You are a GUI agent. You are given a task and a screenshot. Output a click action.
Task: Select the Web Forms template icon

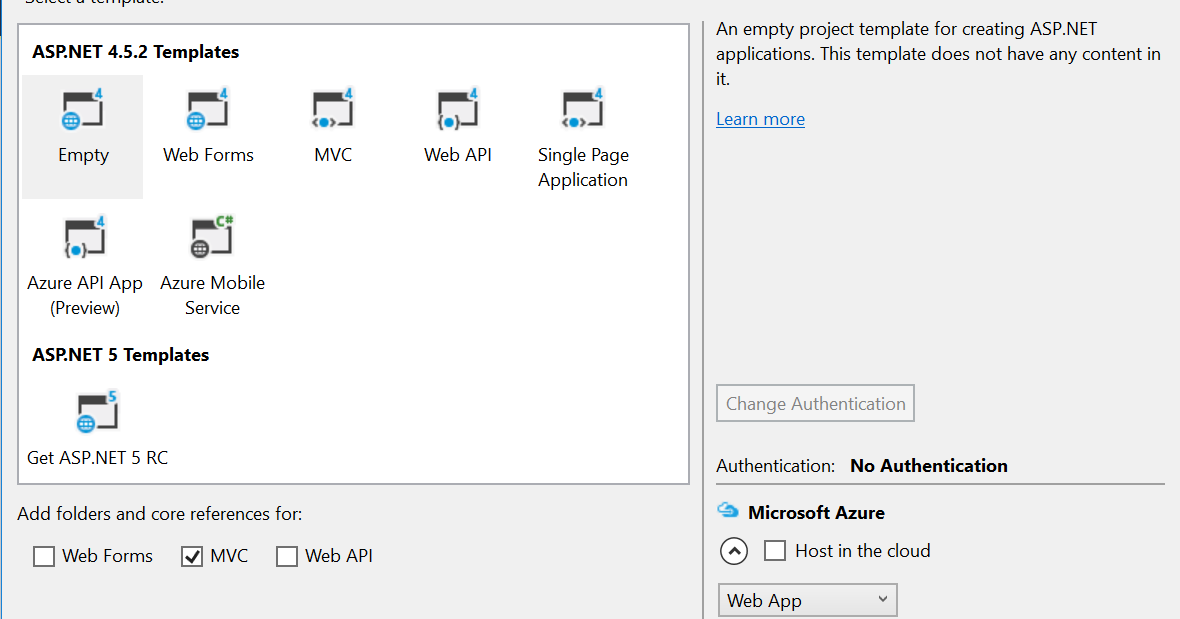tap(208, 126)
